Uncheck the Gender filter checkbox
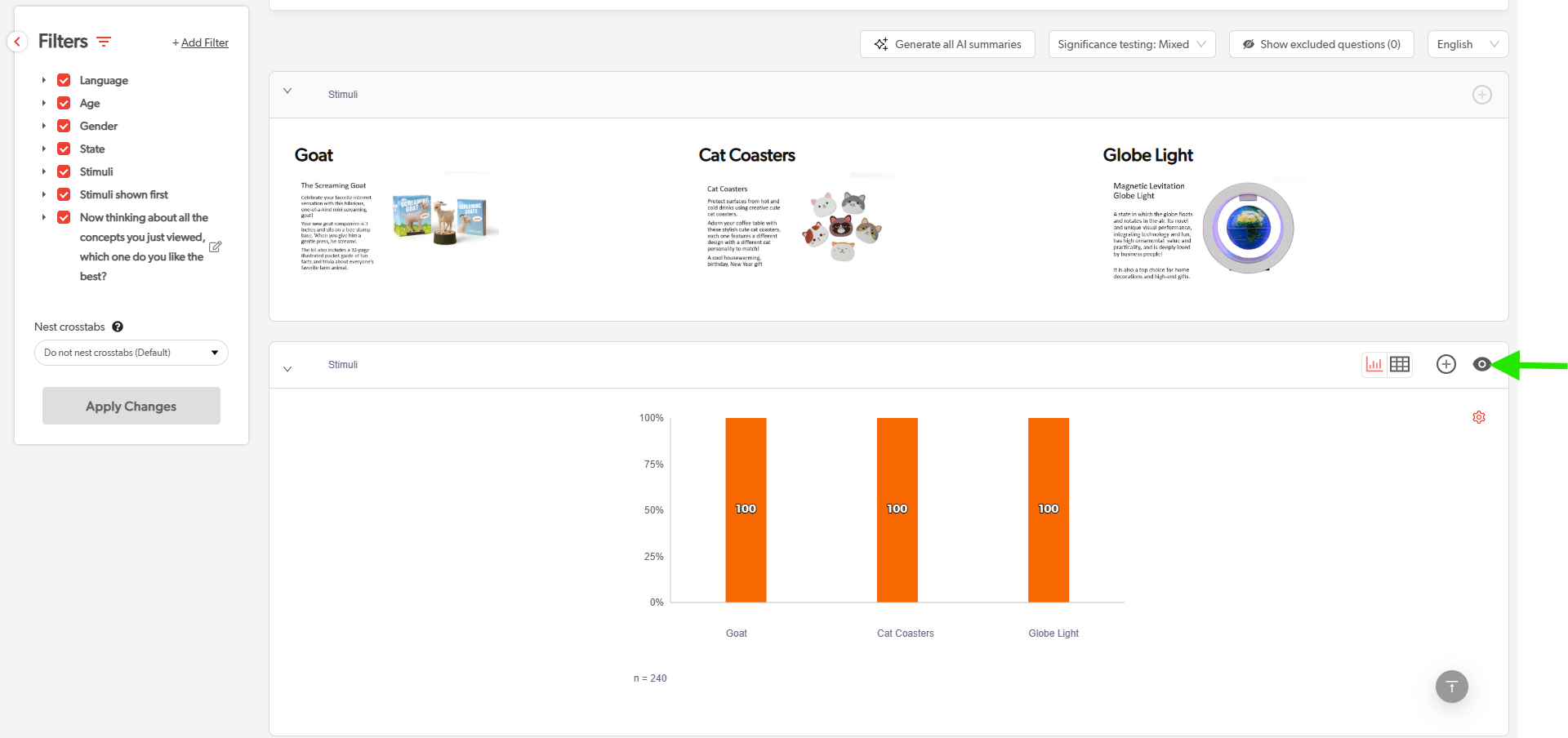Screen dimensions: 1568x738 point(64,126)
